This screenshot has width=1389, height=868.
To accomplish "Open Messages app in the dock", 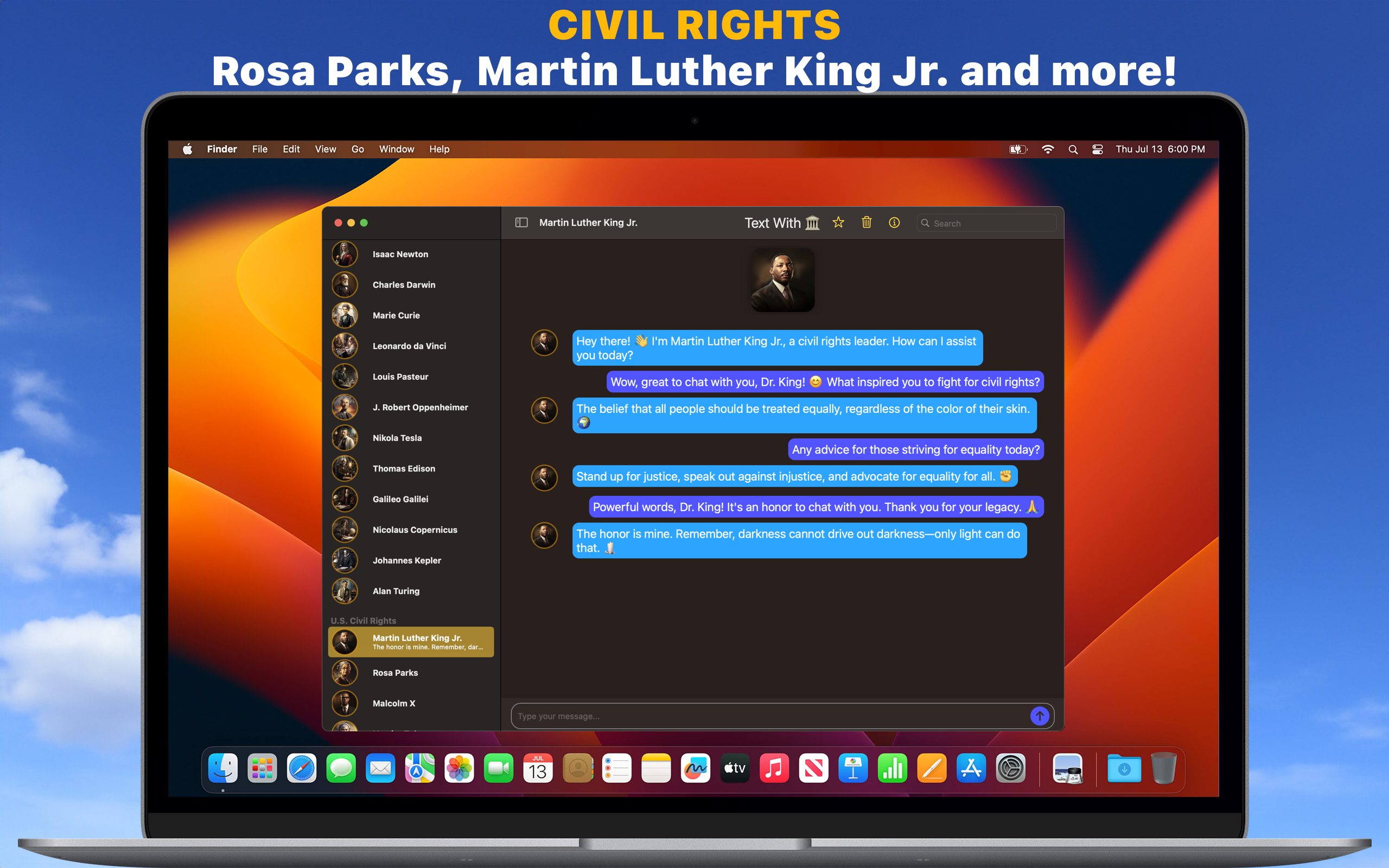I will click(x=341, y=768).
